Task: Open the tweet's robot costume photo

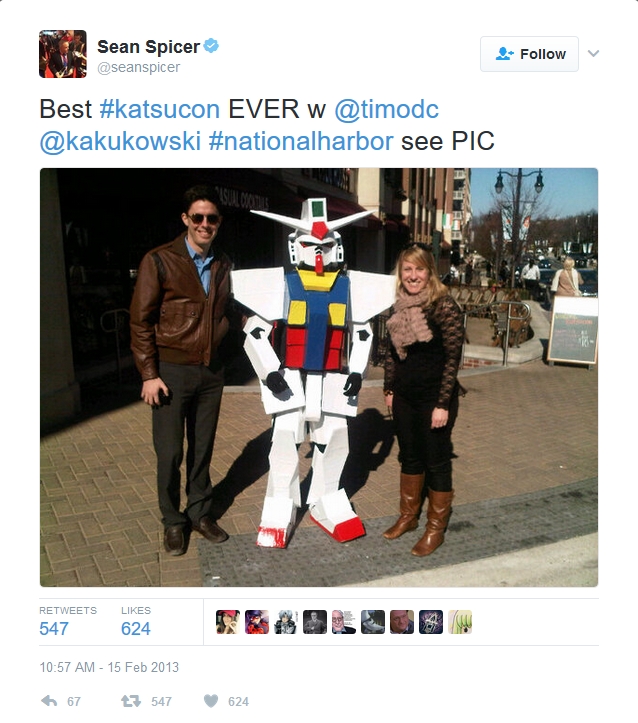Action: click(x=319, y=377)
